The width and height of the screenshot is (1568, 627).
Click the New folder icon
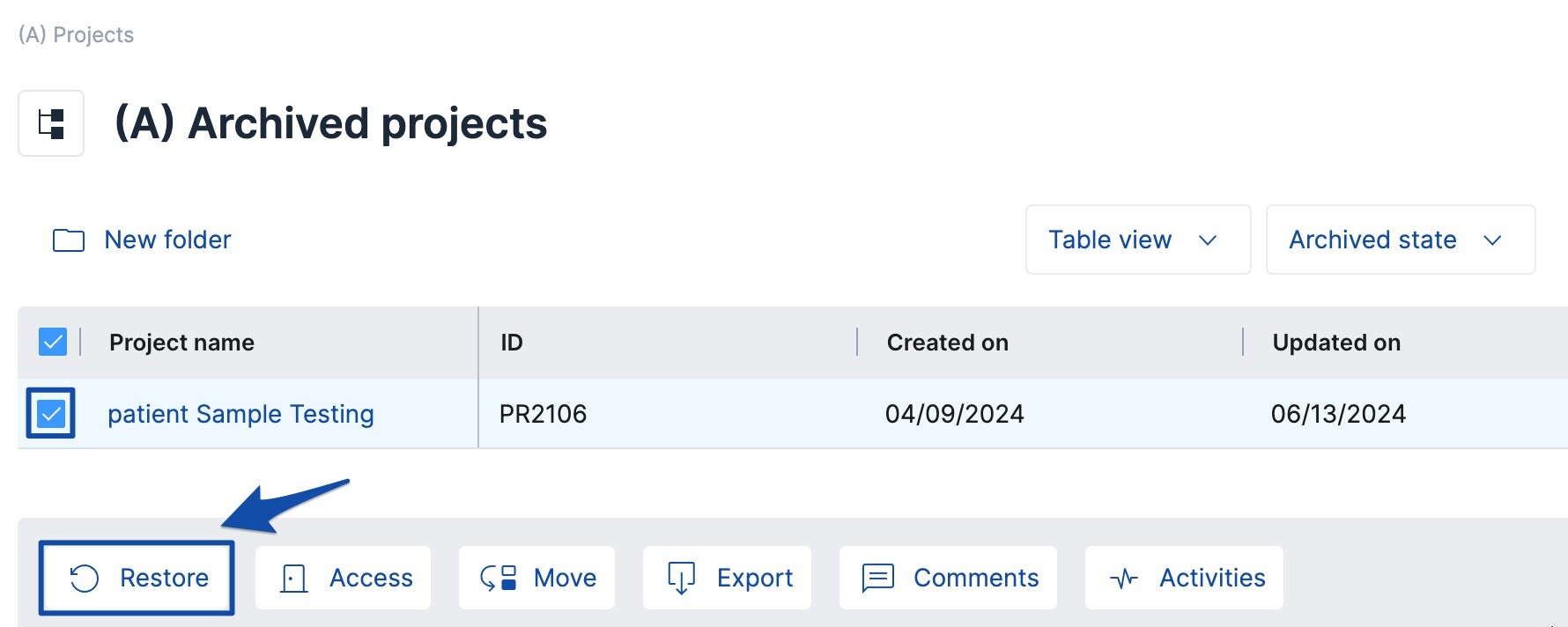[69, 240]
